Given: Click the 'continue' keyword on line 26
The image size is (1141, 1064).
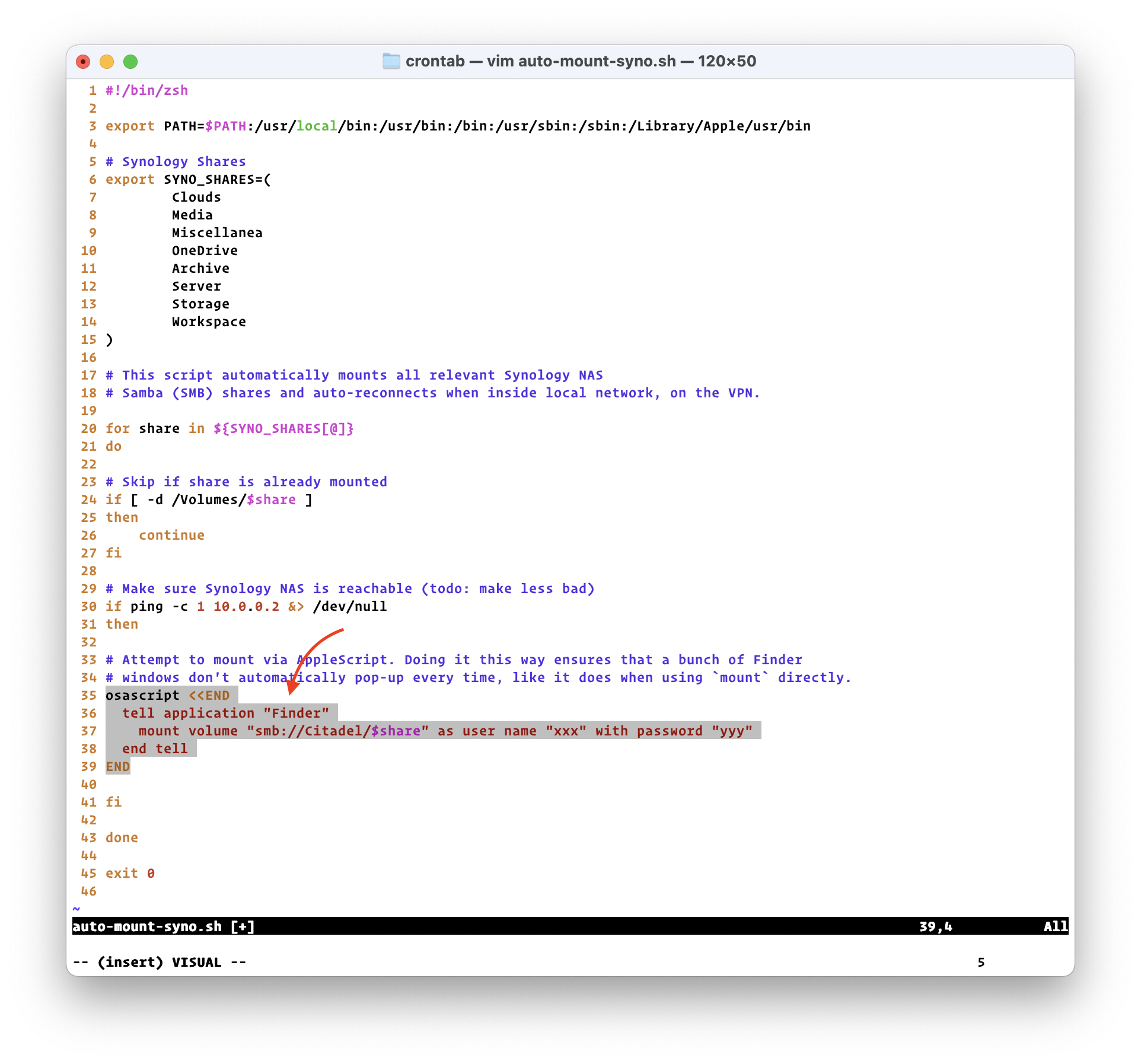Looking at the screenshot, I should click(x=171, y=535).
